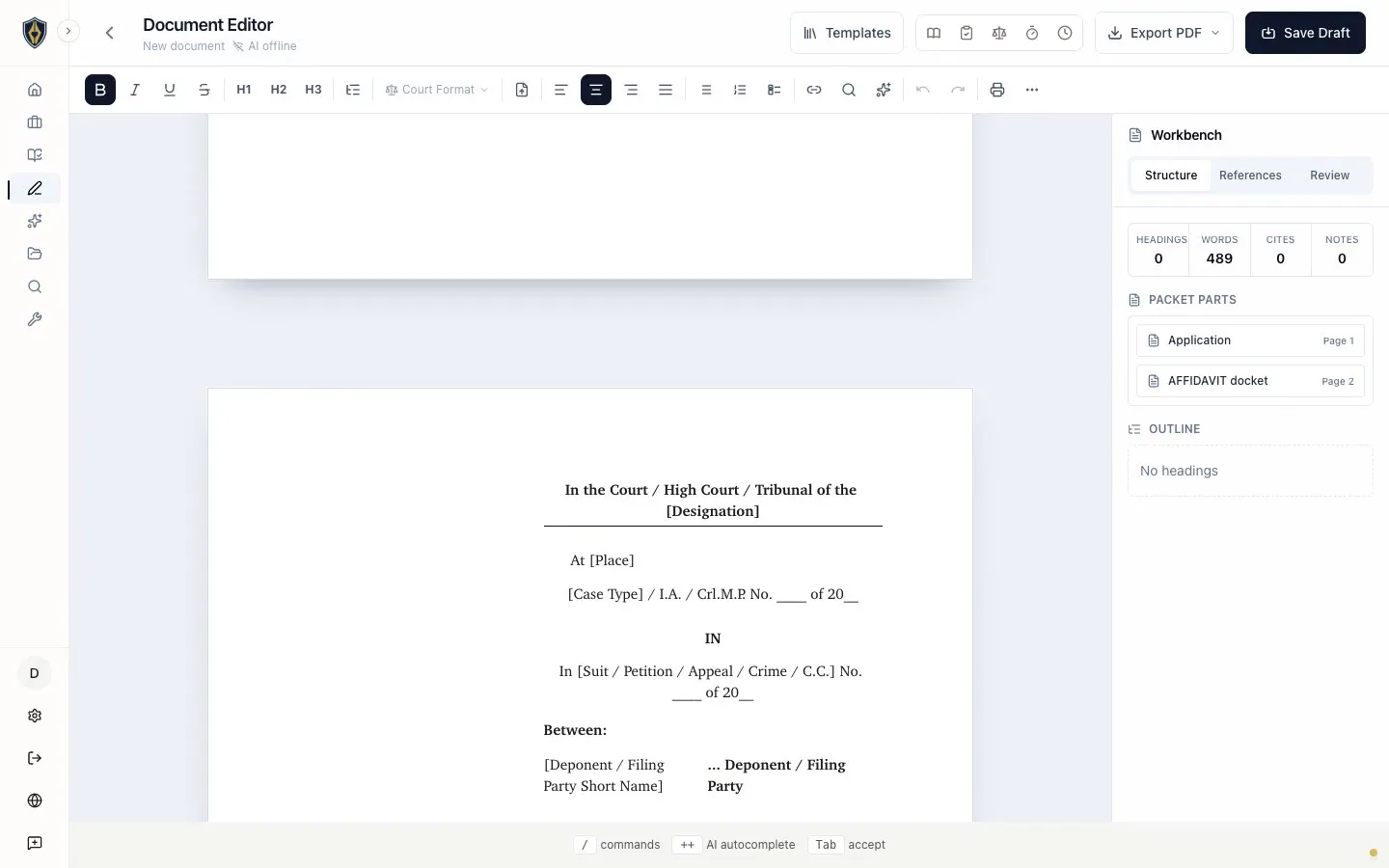Viewport: 1389px width, 868px height.
Task: Insert a hyperlink
Action: pyautogui.click(x=814, y=90)
